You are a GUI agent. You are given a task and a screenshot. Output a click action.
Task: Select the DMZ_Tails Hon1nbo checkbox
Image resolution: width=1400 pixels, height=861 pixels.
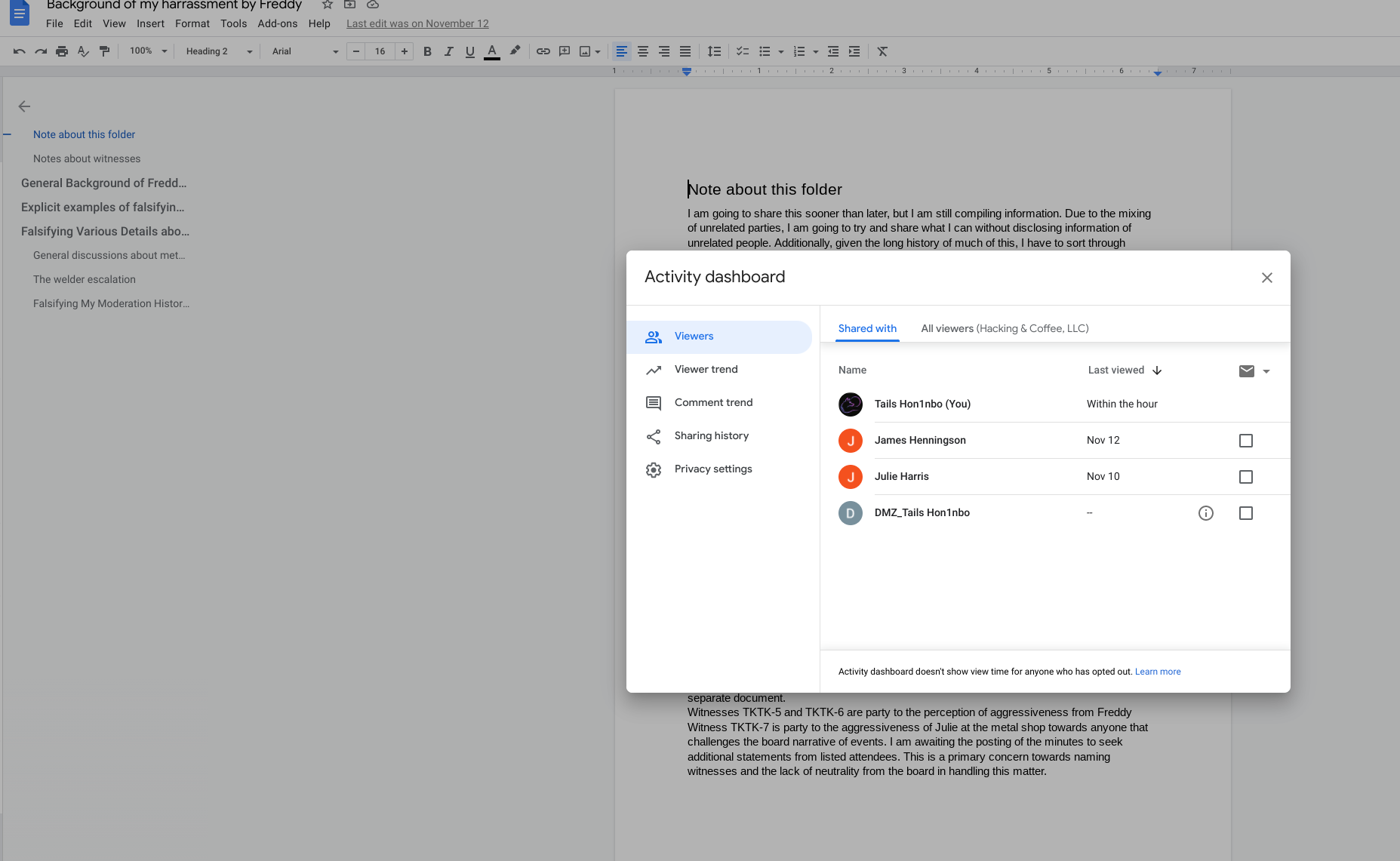1245,513
